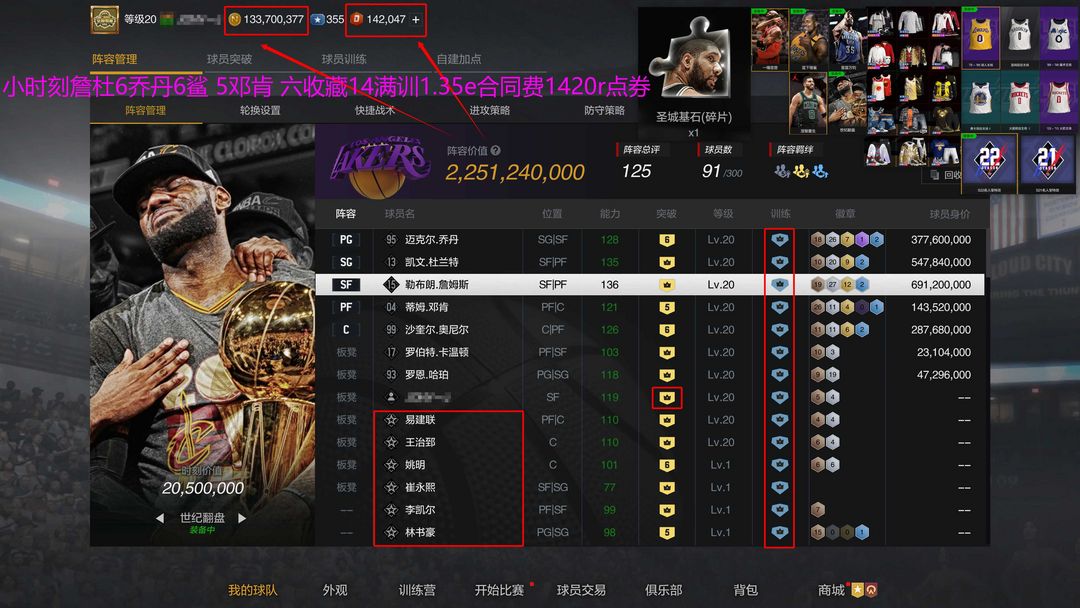Select the 勒布朗.詹姆斯 SF row
This screenshot has height=608, width=1080.
tap(650, 284)
